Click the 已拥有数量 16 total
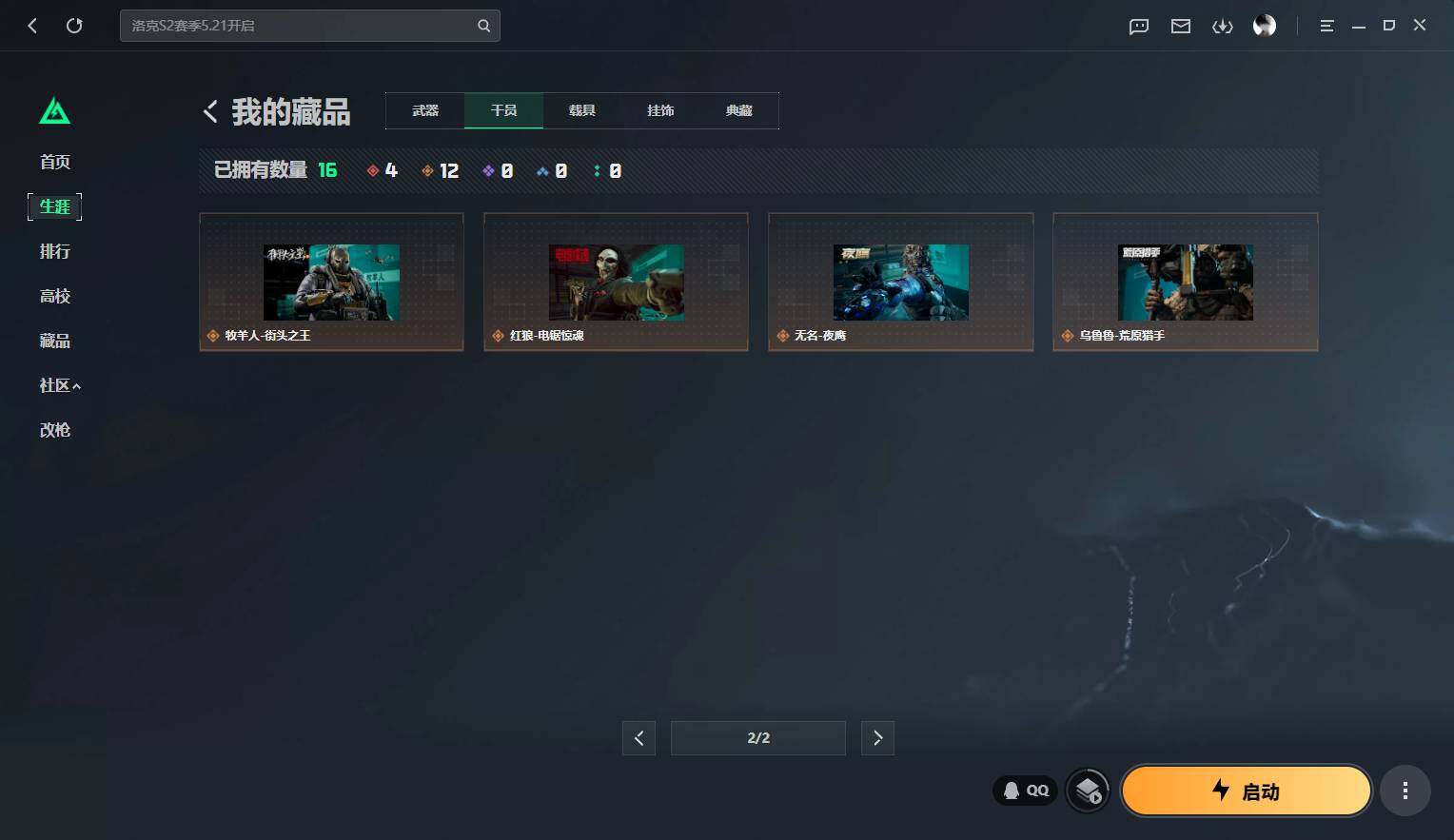This screenshot has height=840, width=1454. click(x=276, y=170)
